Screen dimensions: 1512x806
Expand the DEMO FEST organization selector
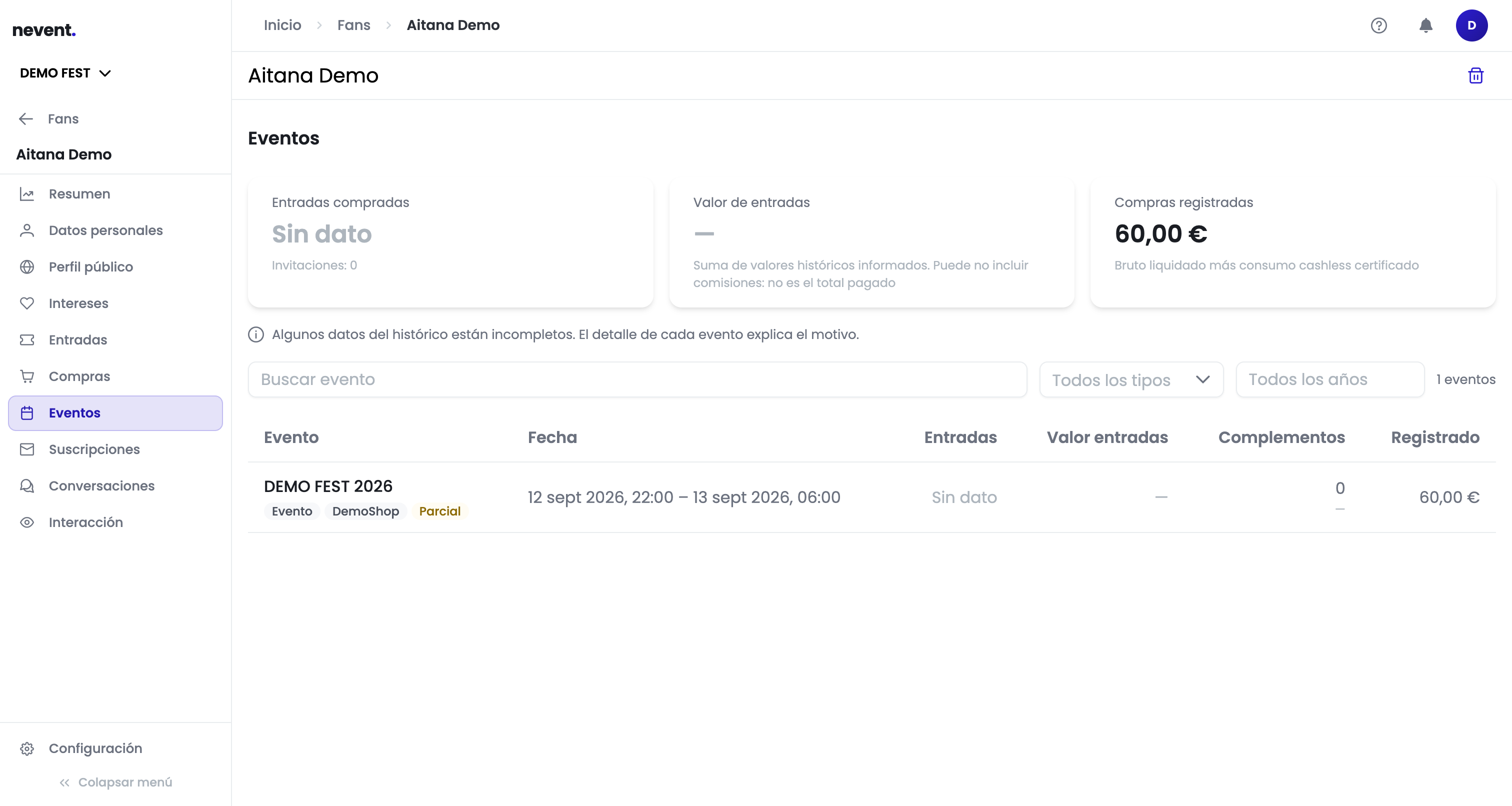(x=65, y=73)
